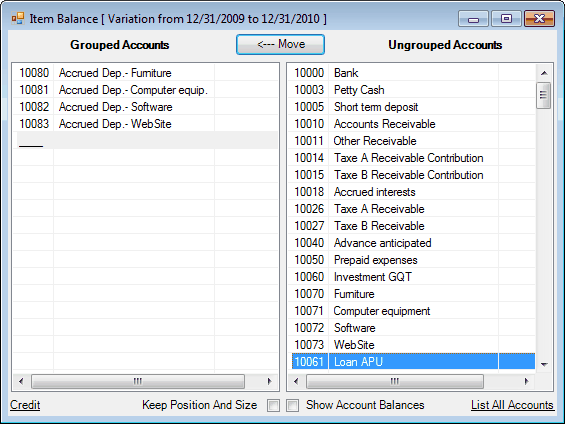Open the Credit link
This screenshot has height=424, width=565.
[x=25, y=405]
